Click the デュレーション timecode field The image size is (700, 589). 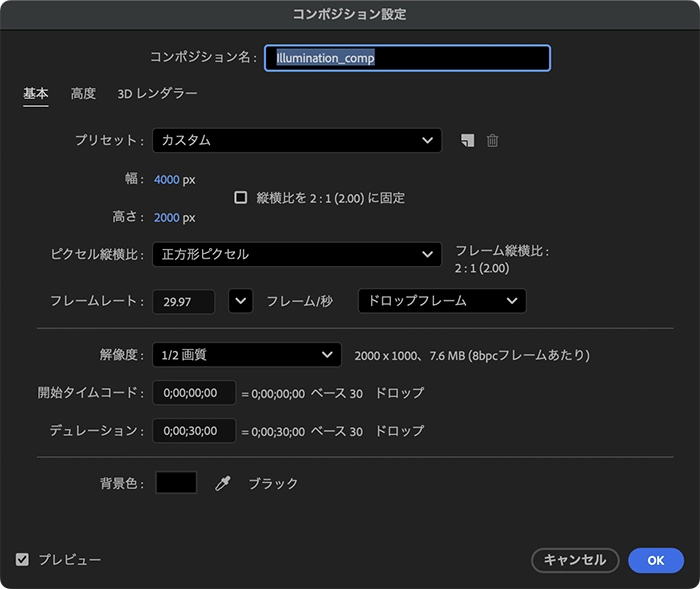pyautogui.click(x=194, y=431)
